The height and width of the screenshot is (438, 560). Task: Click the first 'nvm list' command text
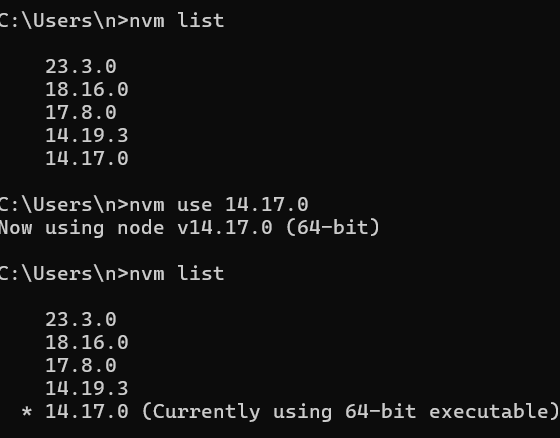[176, 20]
